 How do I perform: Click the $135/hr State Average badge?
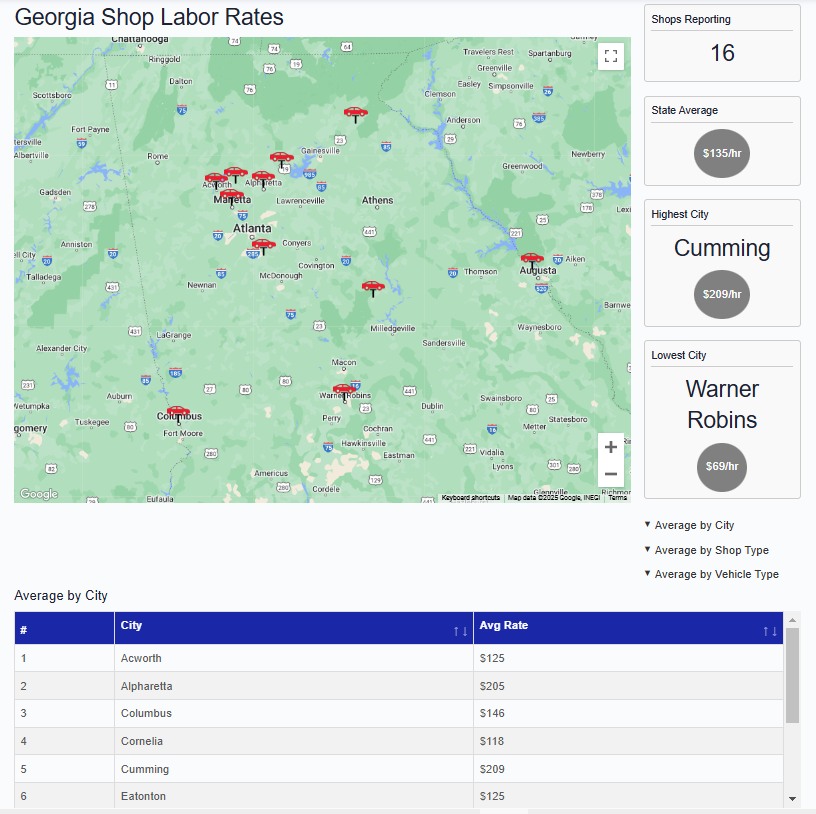click(722, 153)
